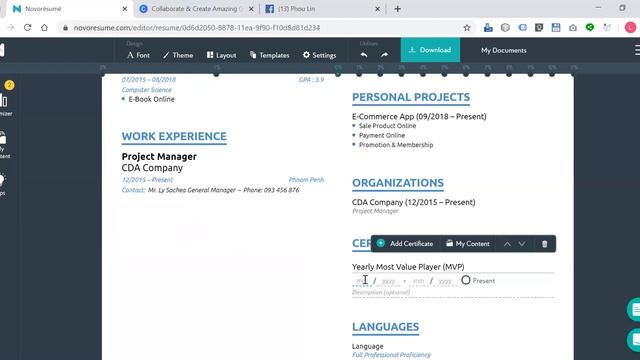Focus the certificate start year field
This screenshot has width=640, height=360.
coord(388,281)
